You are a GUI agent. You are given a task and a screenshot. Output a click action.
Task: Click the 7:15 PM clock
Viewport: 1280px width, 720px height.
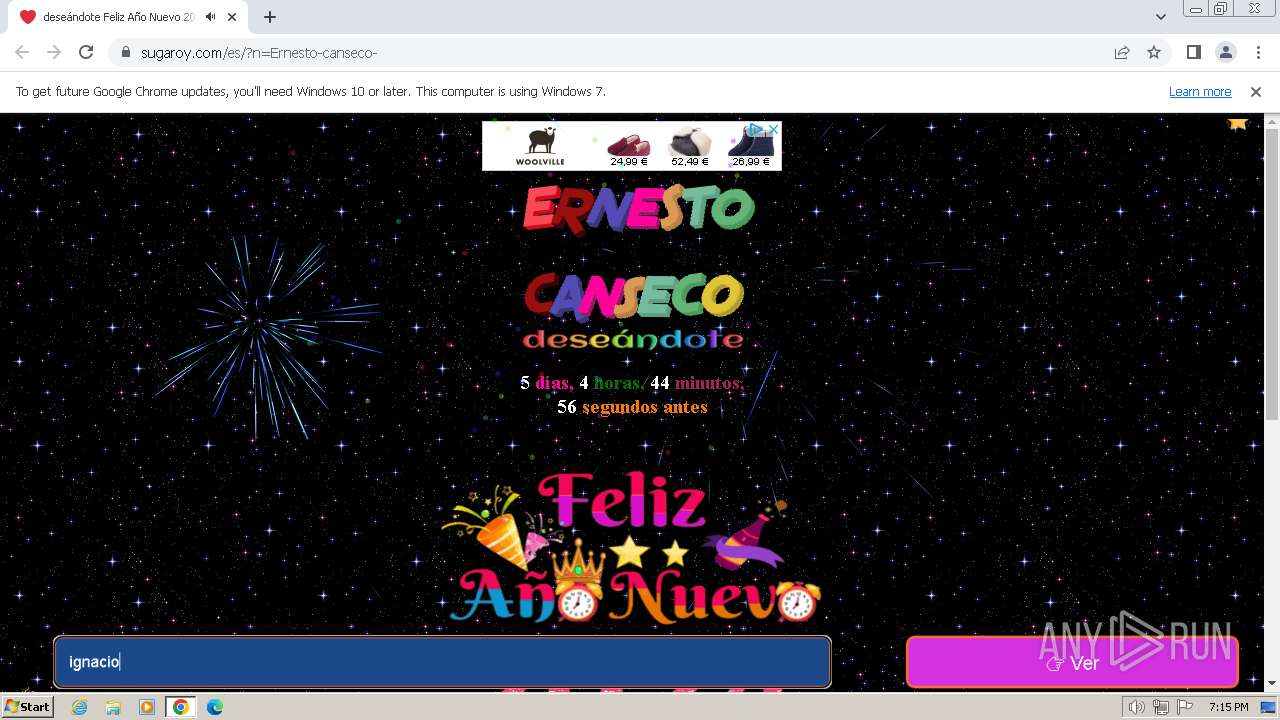[1228, 707]
